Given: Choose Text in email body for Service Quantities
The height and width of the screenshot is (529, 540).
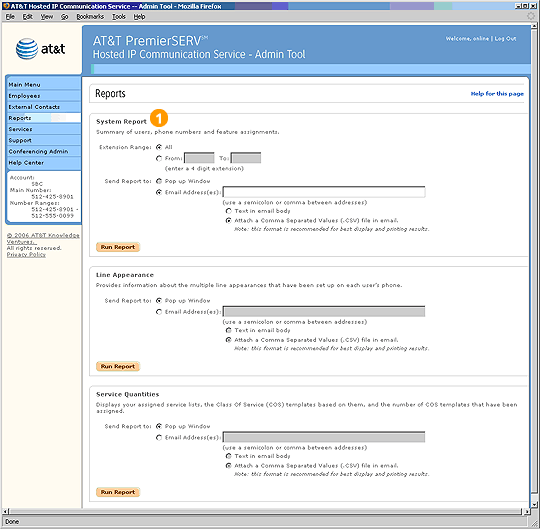Looking at the screenshot, I should click(228, 456).
